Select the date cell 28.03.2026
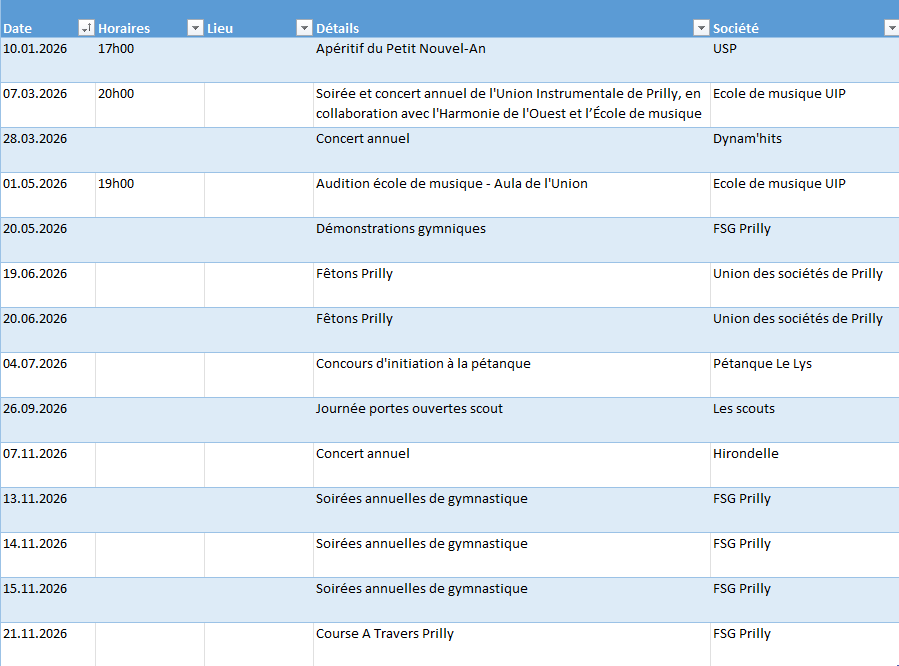 (35, 139)
